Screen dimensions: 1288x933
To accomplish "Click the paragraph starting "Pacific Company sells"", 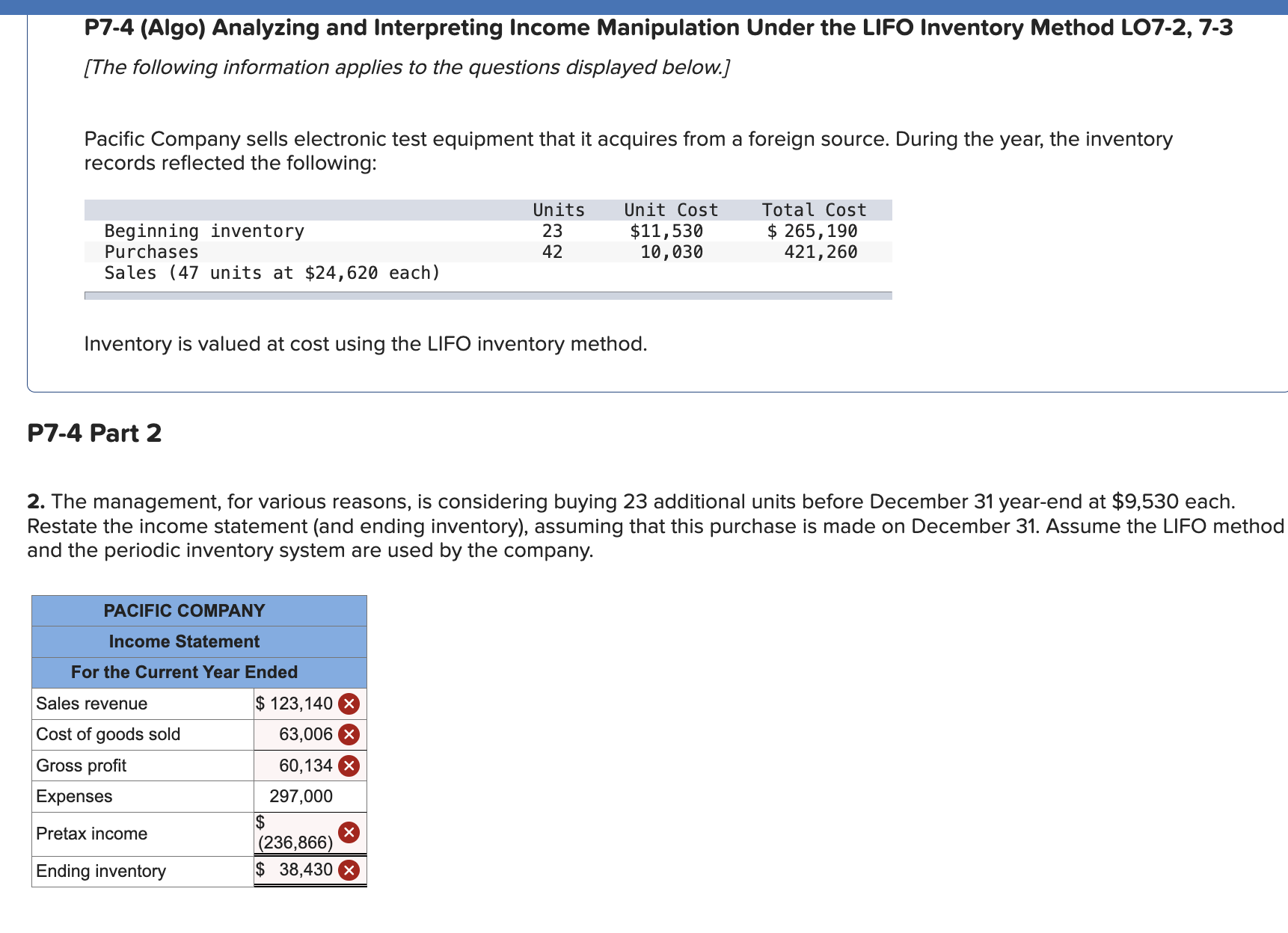I will click(628, 151).
